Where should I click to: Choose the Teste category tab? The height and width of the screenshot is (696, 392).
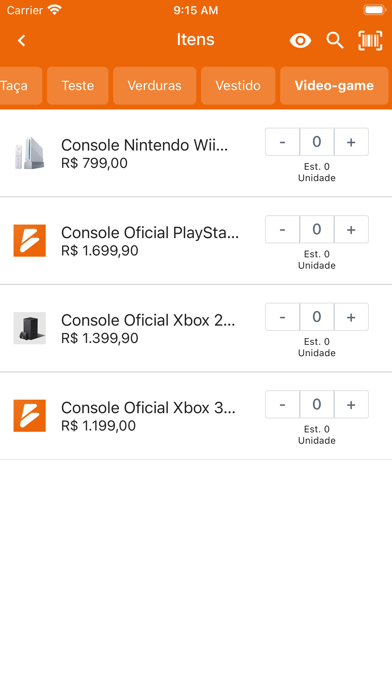(x=78, y=86)
